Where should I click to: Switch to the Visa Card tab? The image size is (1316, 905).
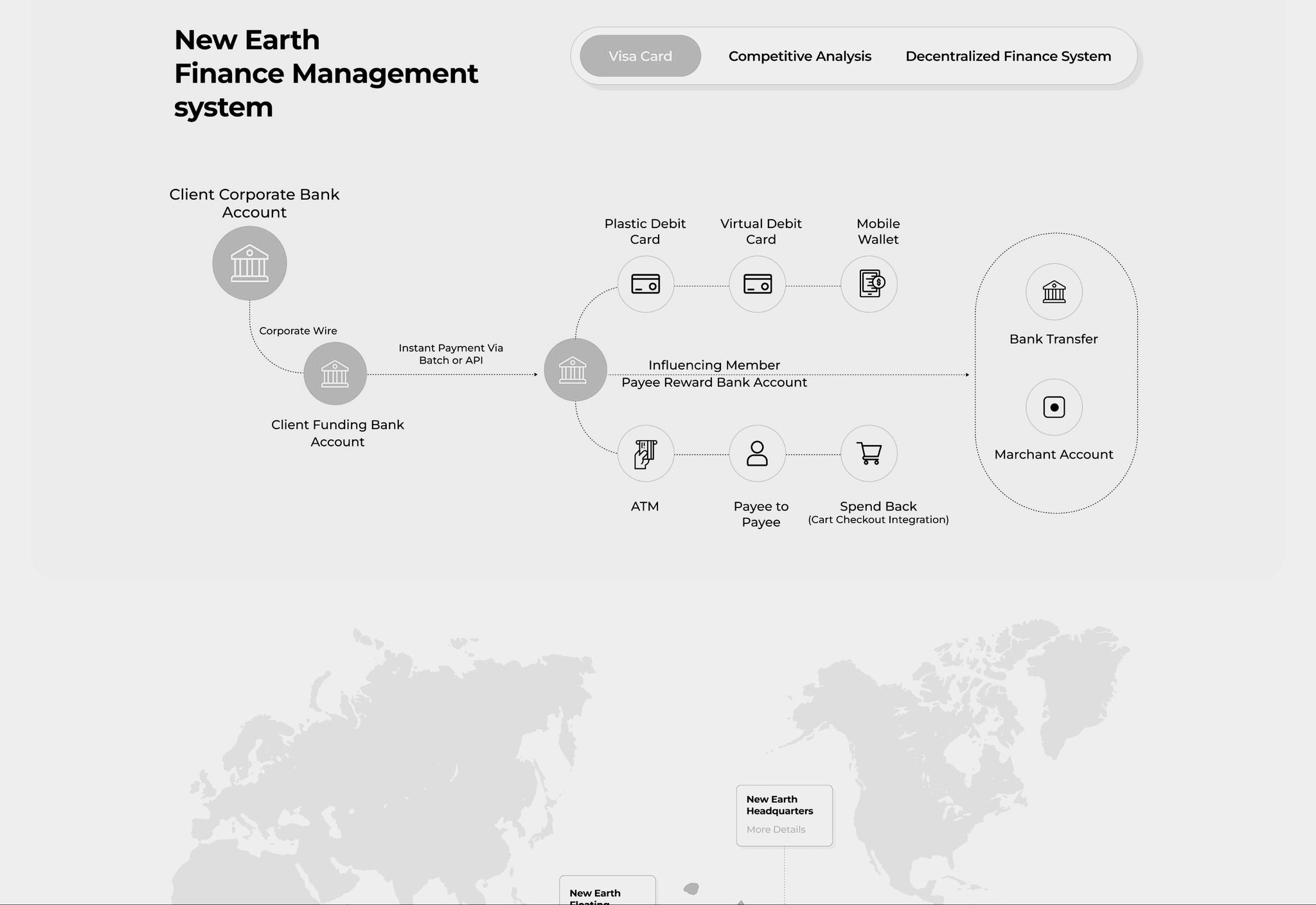(640, 56)
